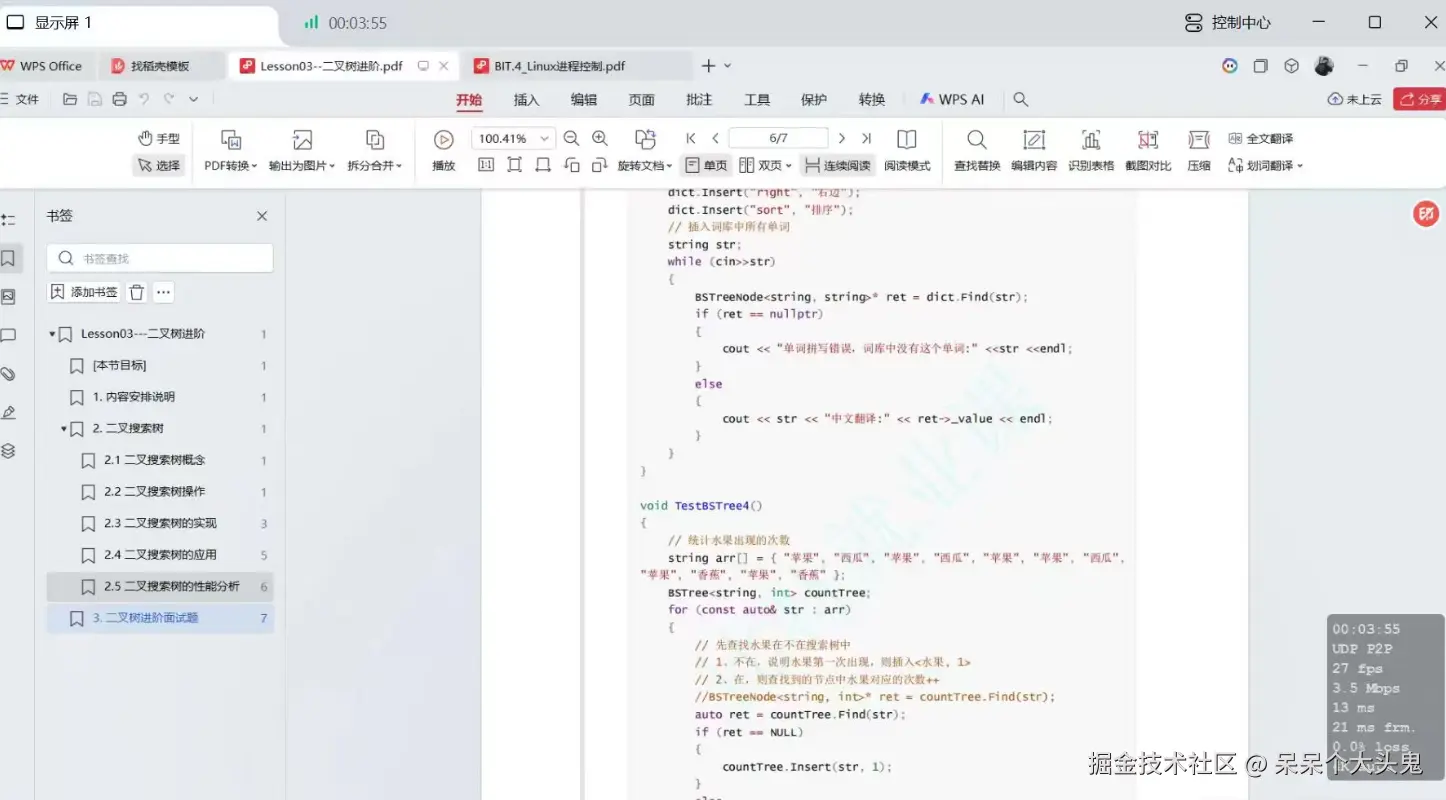Select bookmark 2.3 二叉搜索树的实现

[x=160, y=523]
